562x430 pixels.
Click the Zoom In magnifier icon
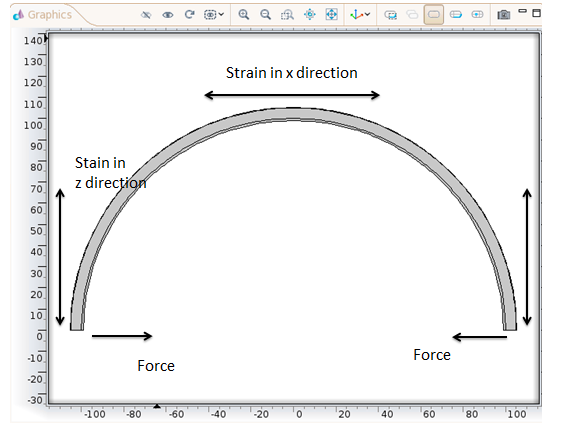pyautogui.click(x=244, y=15)
